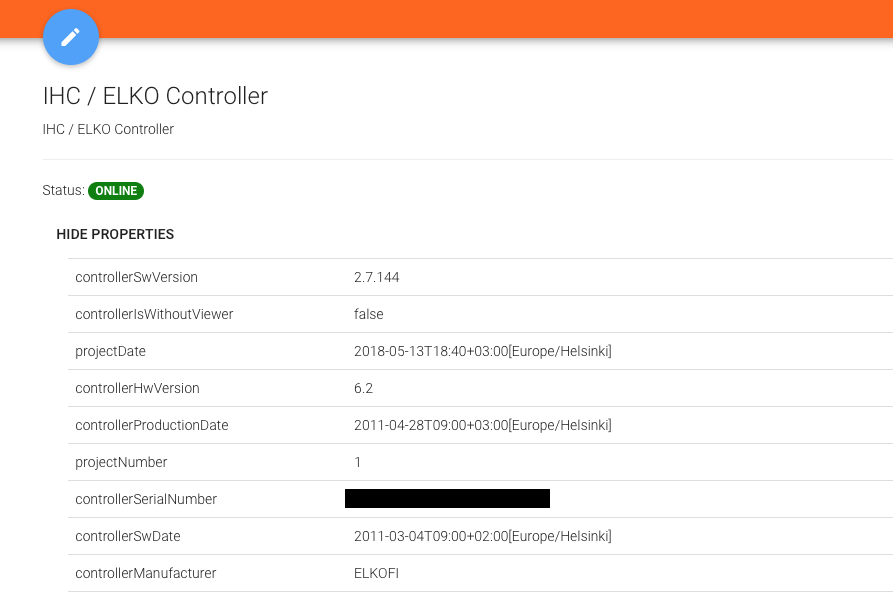Select the controllerProductionDate property name

(152, 425)
